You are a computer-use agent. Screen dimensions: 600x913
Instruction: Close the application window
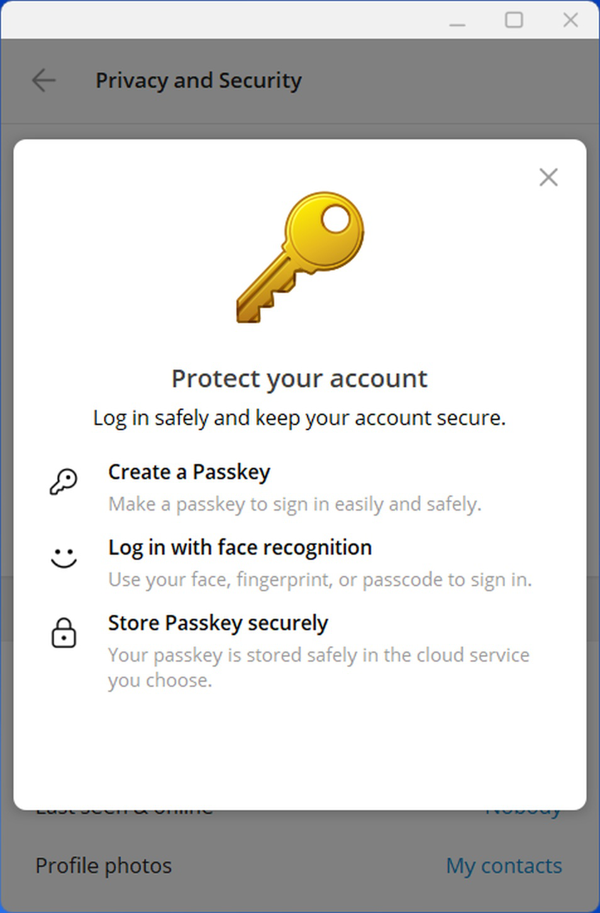click(x=571, y=20)
